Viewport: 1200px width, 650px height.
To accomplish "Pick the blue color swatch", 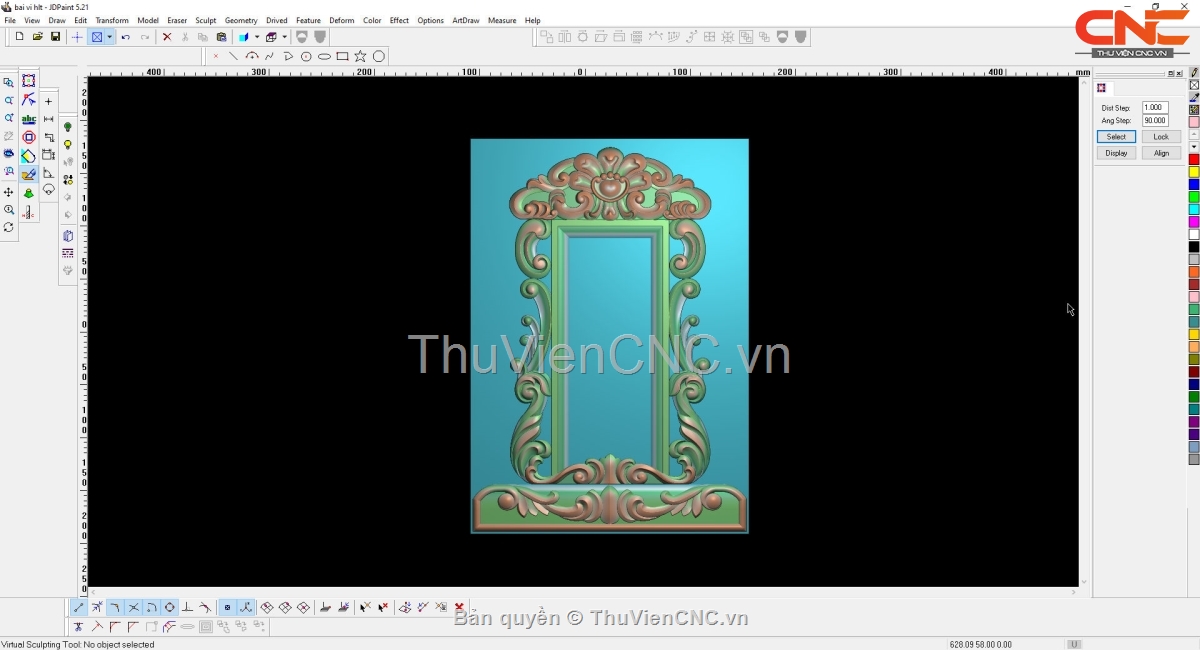I will [x=1194, y=185].
